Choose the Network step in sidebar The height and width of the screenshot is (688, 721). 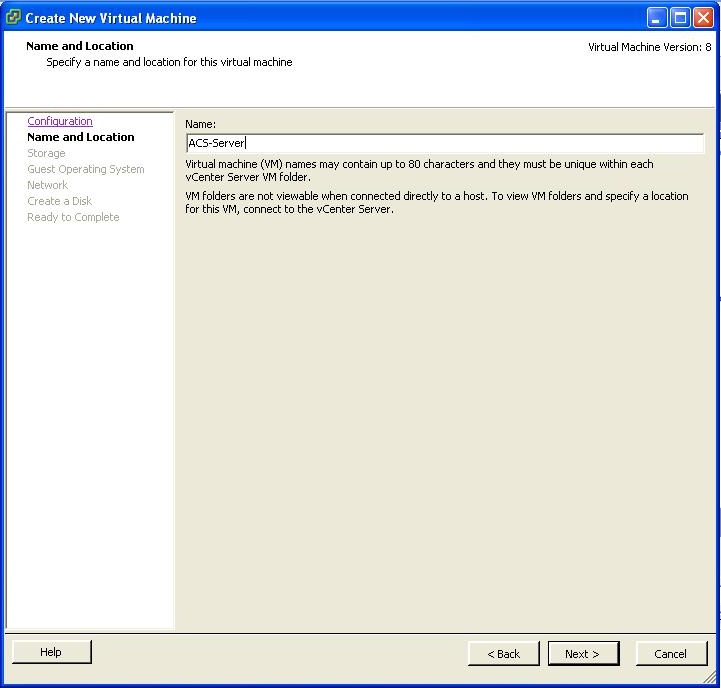point(47,185)
